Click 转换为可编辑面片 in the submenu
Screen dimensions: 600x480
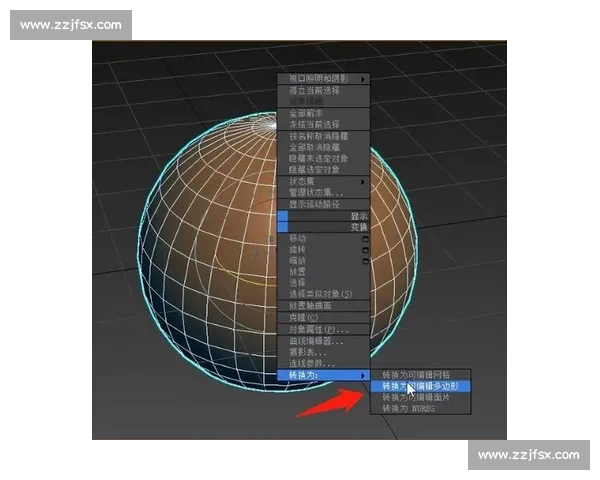click(416, 397)
